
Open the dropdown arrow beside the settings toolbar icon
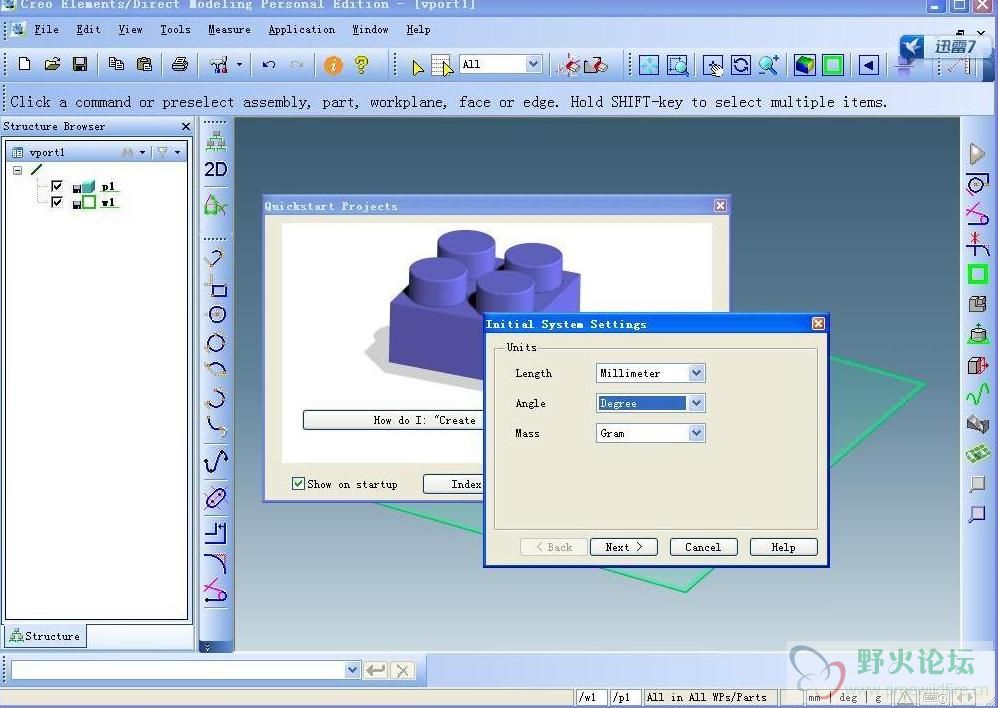coord(239,64)
